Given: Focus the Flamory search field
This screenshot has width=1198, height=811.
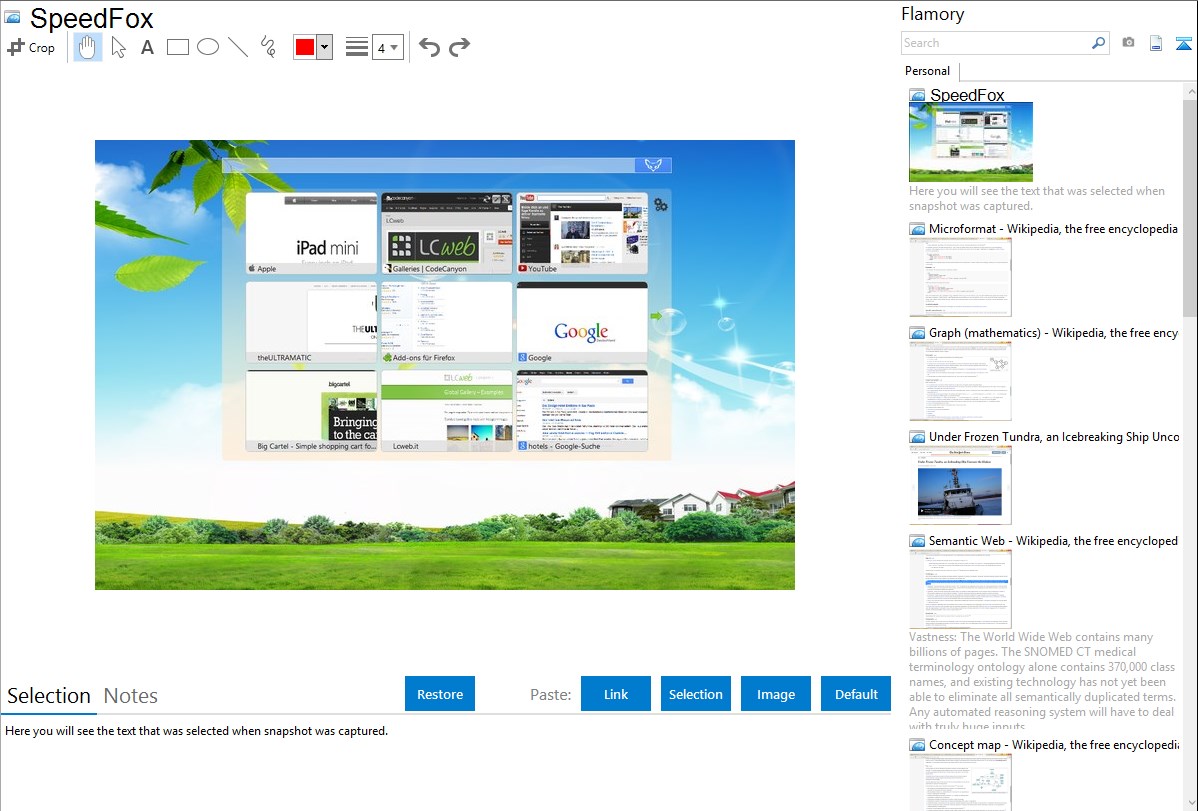Looking at the screenshot, I should click(996, 43).
